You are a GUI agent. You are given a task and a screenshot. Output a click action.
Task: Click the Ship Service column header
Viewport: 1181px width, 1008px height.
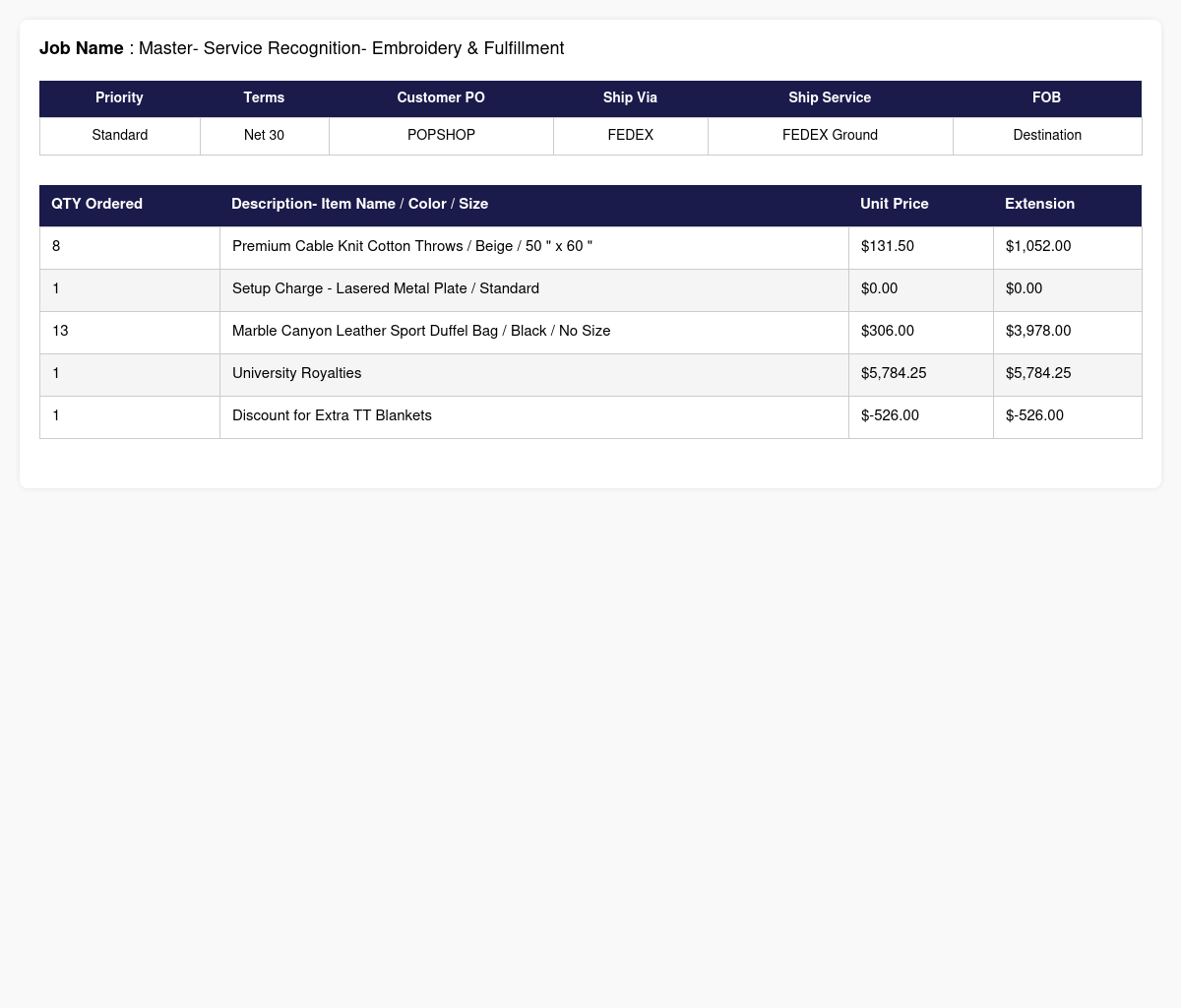click(x=830, y=98)
